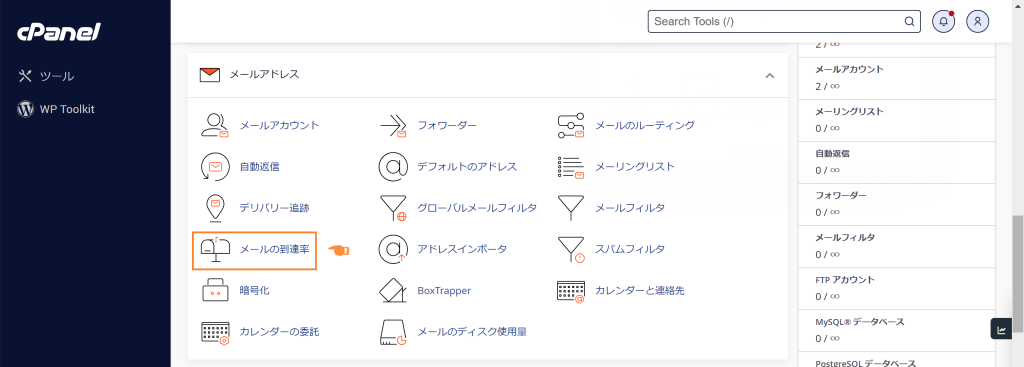Click PostgreSQL データベース statistic label

coord(866,363)
